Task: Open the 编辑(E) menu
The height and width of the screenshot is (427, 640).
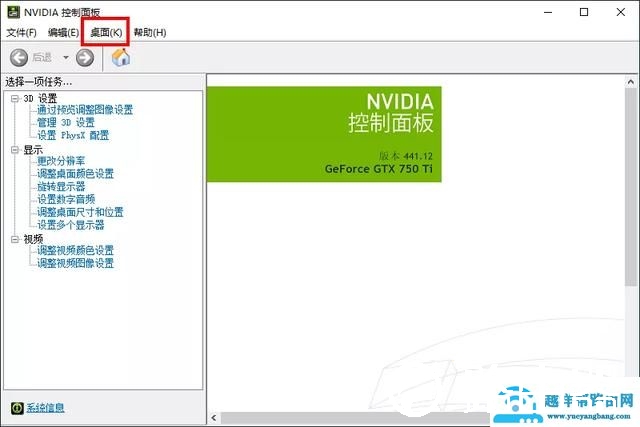Action: click(x=63, y=33)
